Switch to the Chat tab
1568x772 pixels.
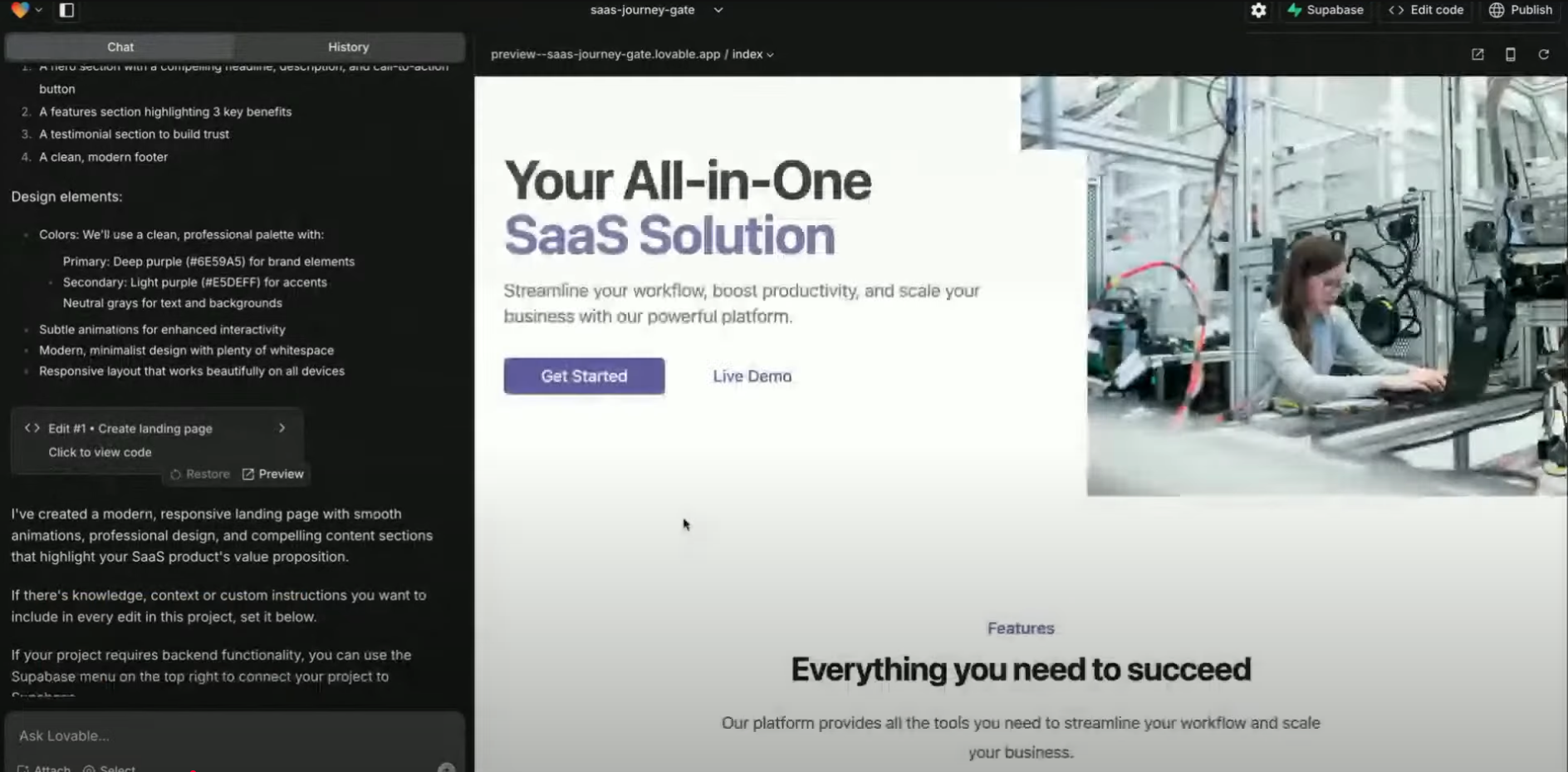[x=120, y=47]
